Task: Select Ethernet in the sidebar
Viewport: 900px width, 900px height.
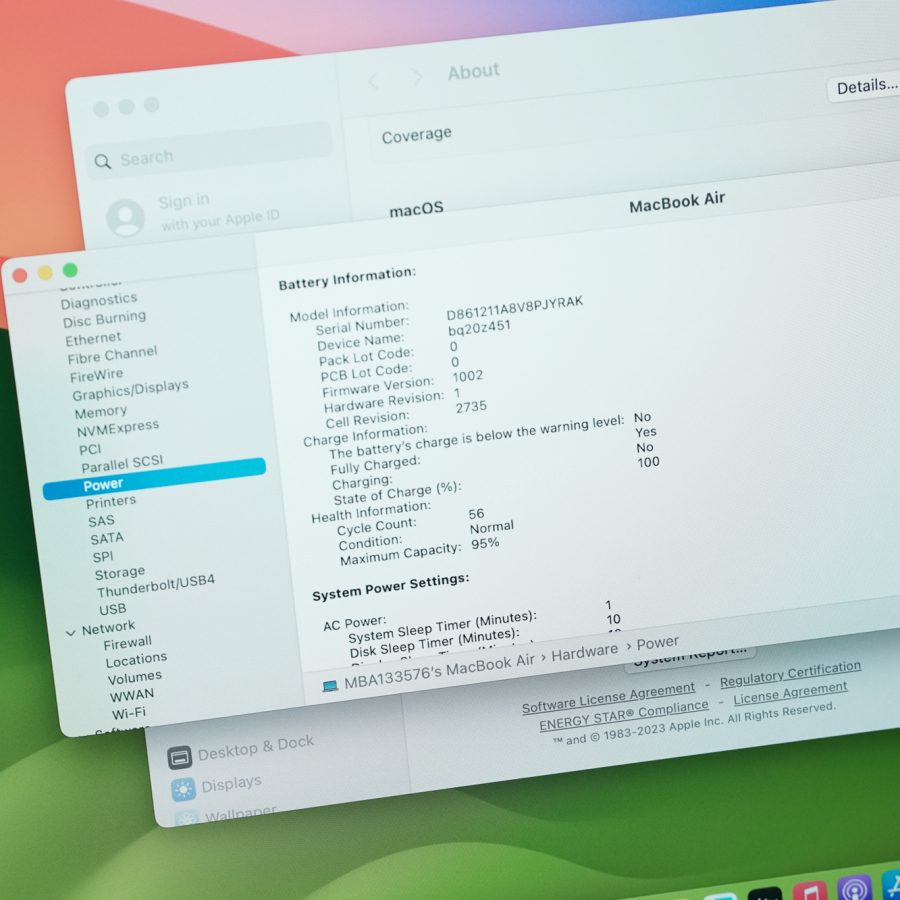Action: (x=93, y=339)
